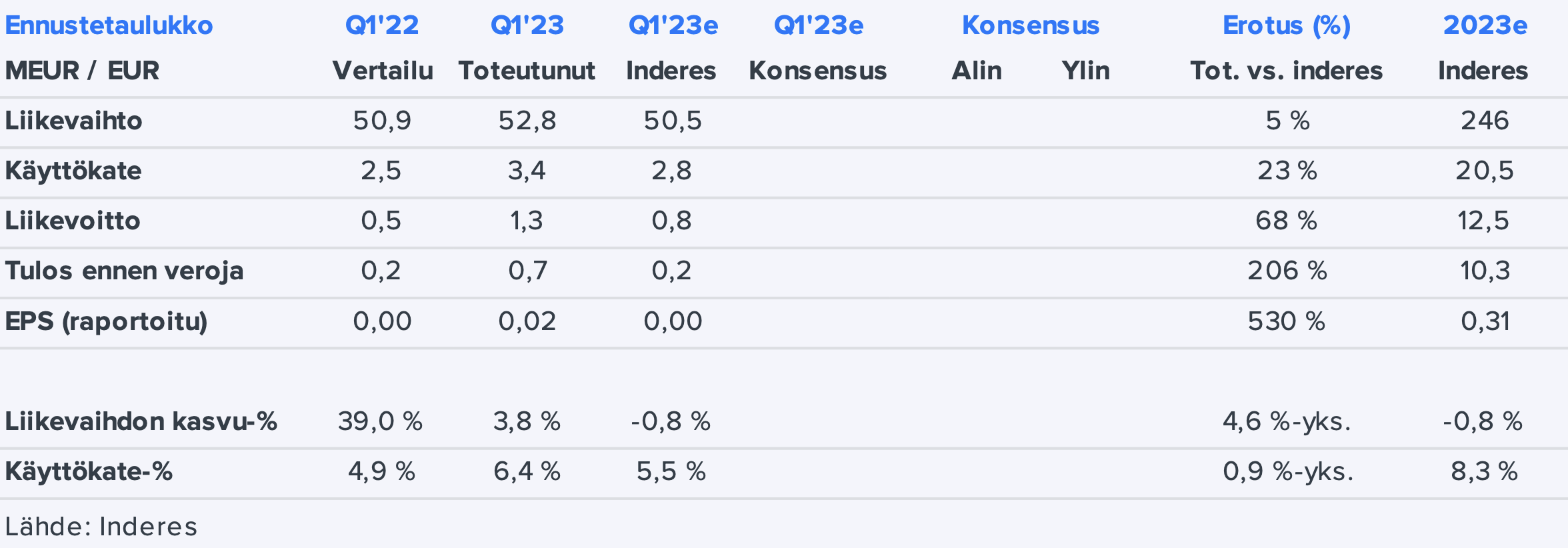Click the 246 revenue forecast cell
Viewport: 1568px width, 548px height.
point(1485,121)
